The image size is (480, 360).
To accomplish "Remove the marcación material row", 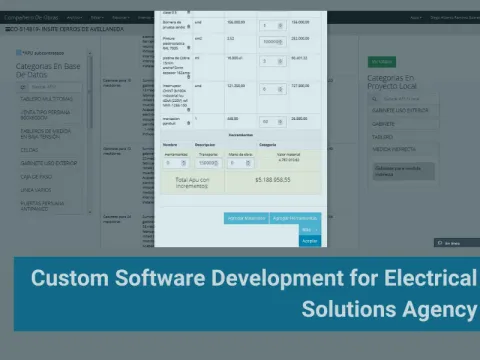I will tap(188, 123).
